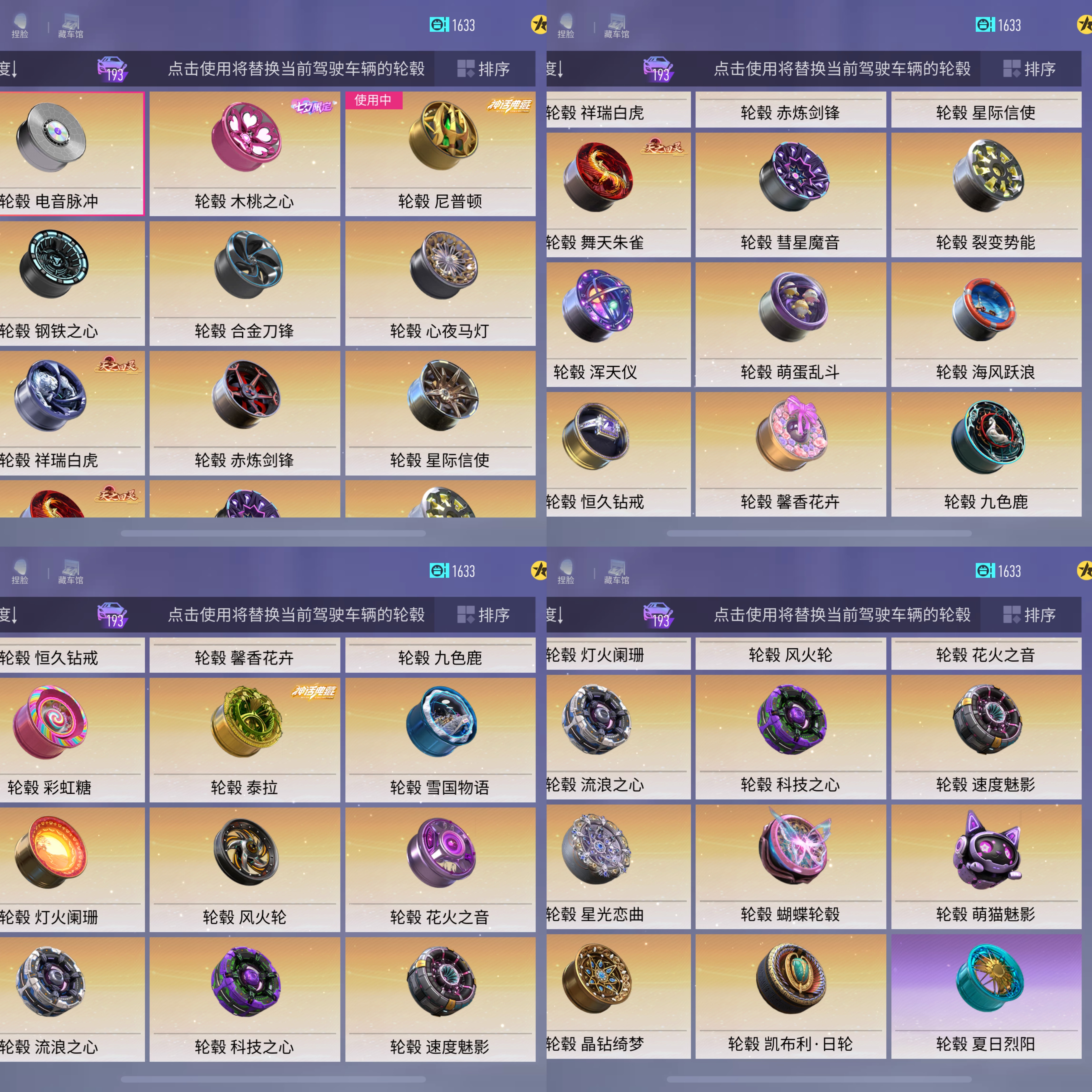Select the 尼普顿 hub marked 使用中
The image size is (1092, 1092).
coord(440,154)
